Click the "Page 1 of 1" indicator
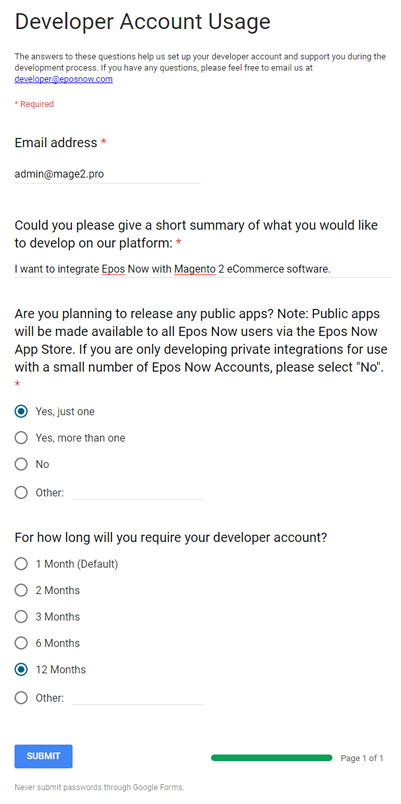 click(362, 758)
